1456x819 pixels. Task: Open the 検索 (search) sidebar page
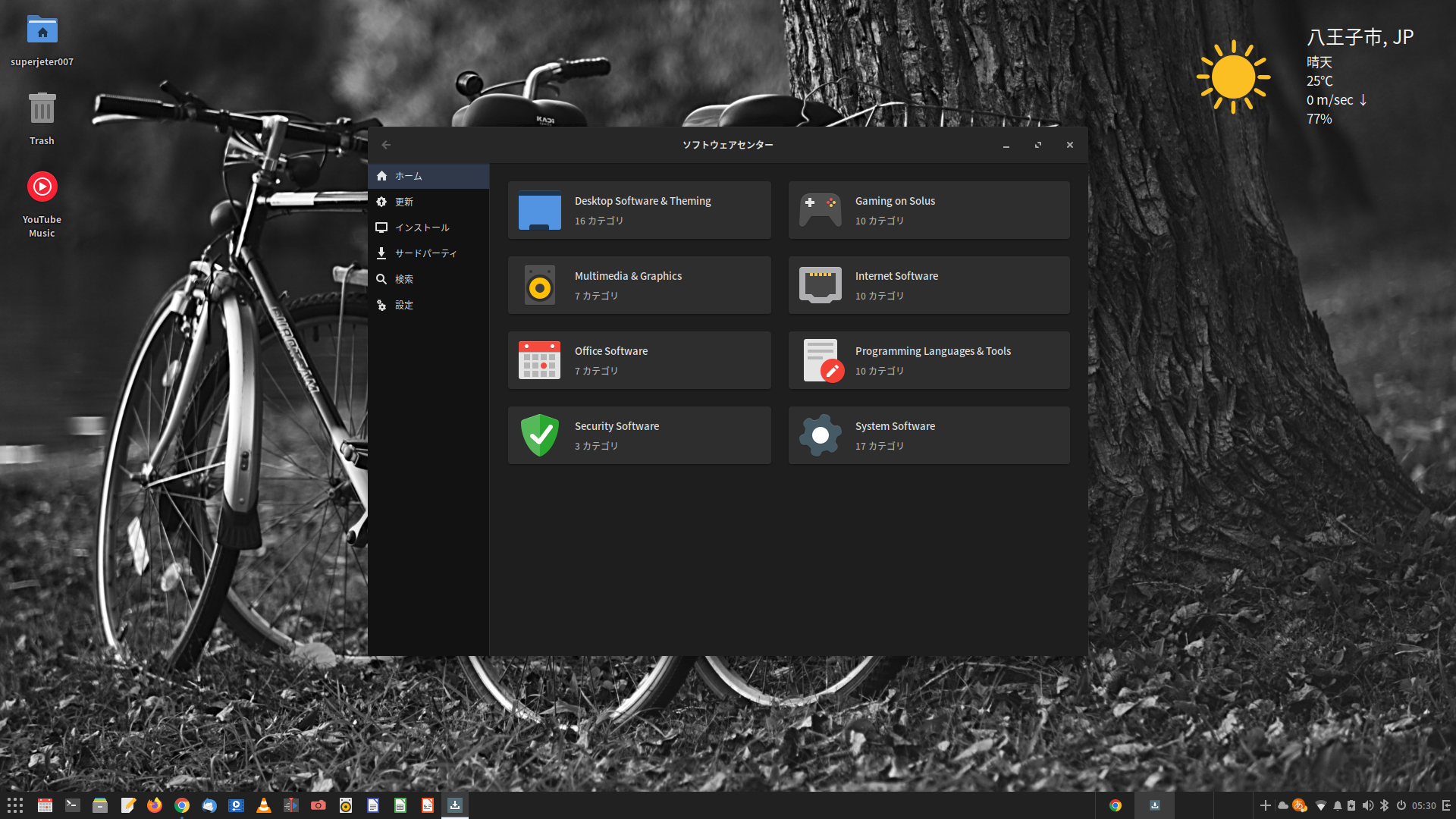click(428, 279)
